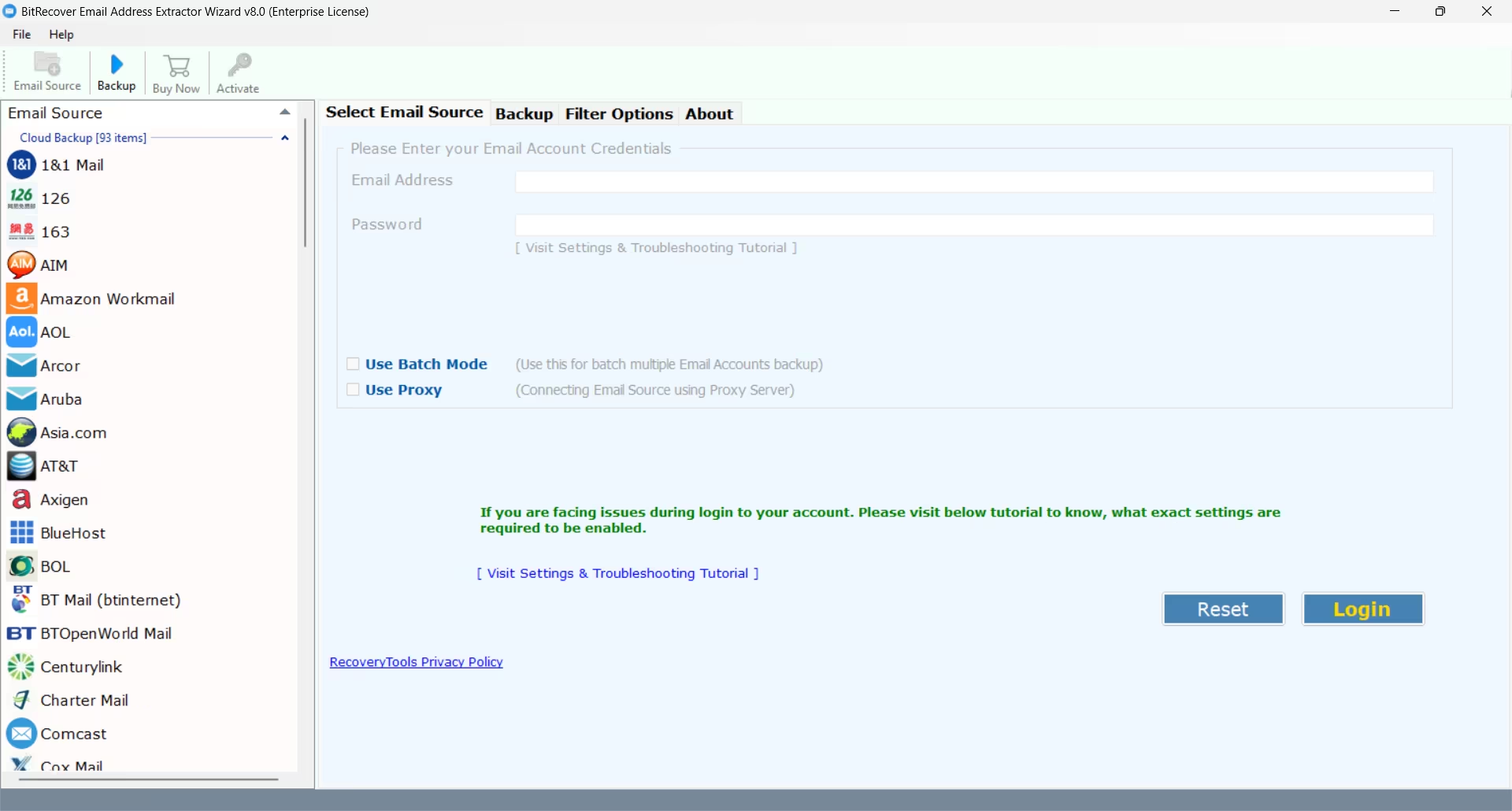Select the BTOpenWorld Mail icon
The width and height of the screenshot is (1512, 811).
tap(21, 633)
